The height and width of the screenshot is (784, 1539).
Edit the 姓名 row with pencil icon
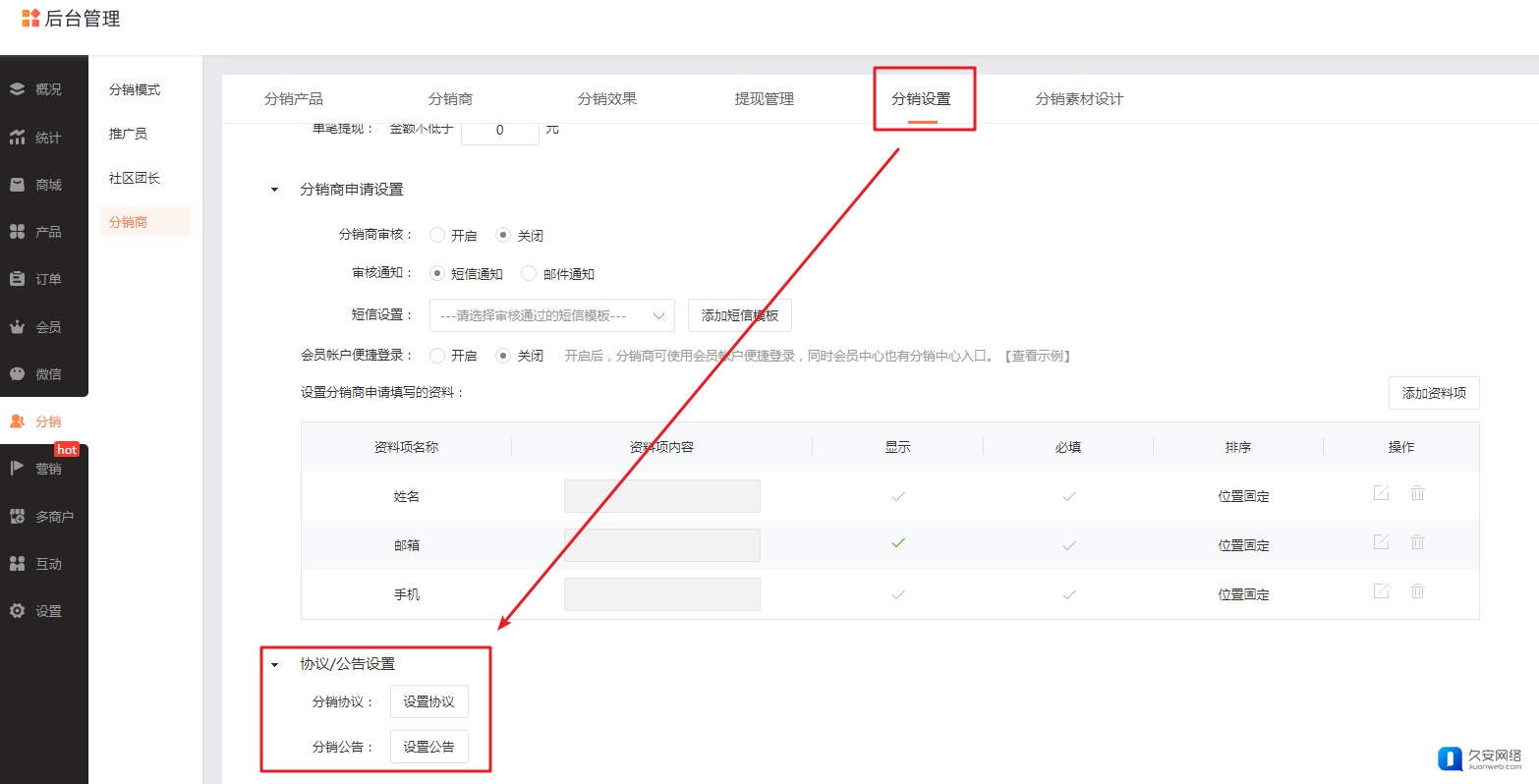[x=1381, y=493]
